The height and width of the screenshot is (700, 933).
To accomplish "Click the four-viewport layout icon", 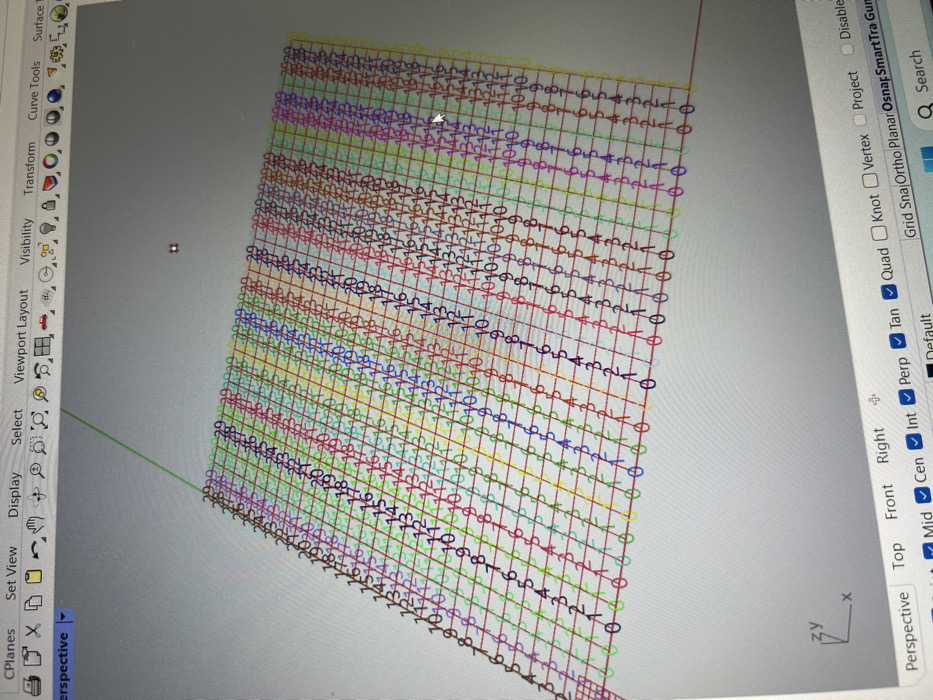I will (43, 346).
